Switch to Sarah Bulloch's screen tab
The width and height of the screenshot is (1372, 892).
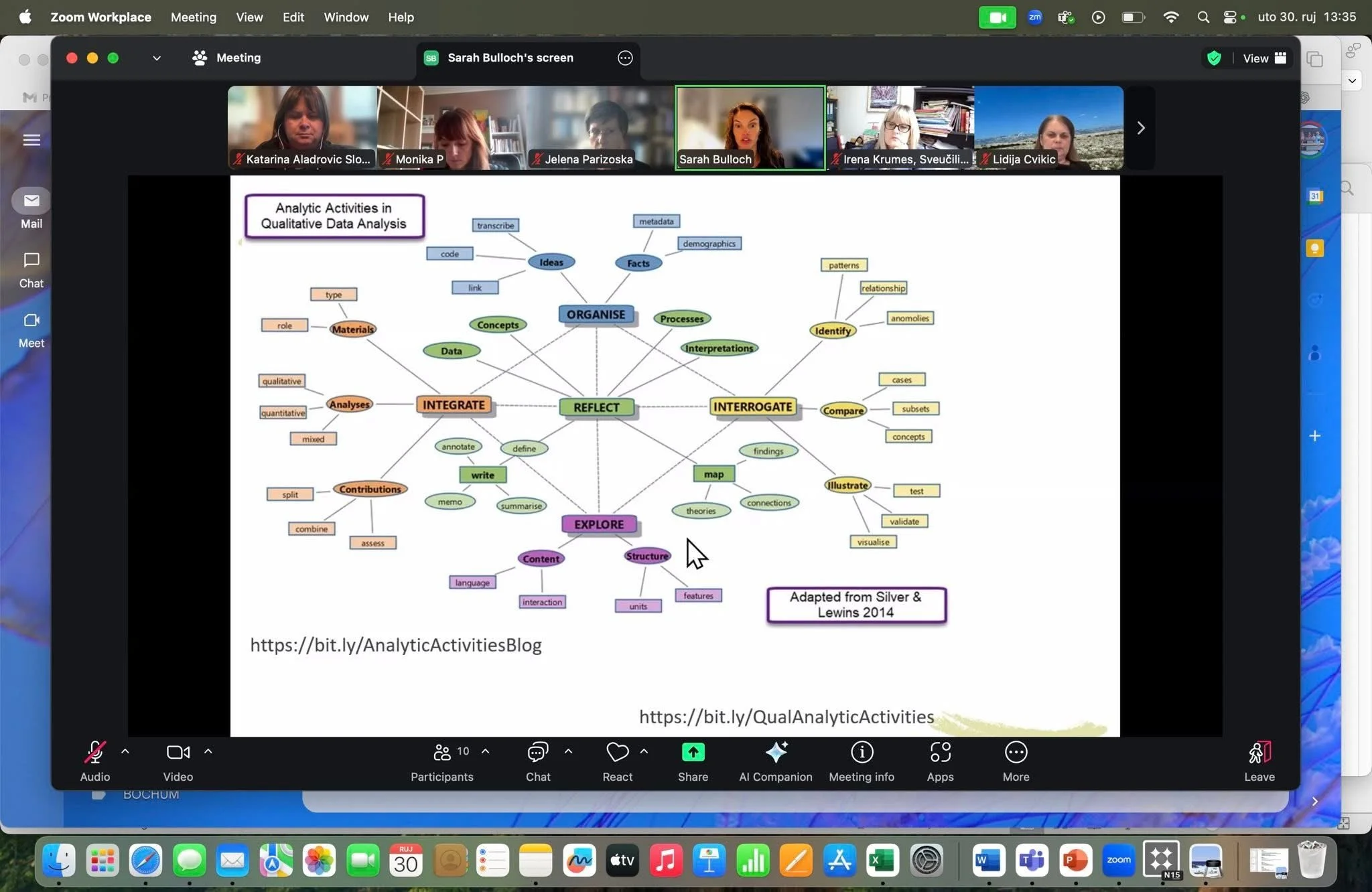click(x=510, y=58)
